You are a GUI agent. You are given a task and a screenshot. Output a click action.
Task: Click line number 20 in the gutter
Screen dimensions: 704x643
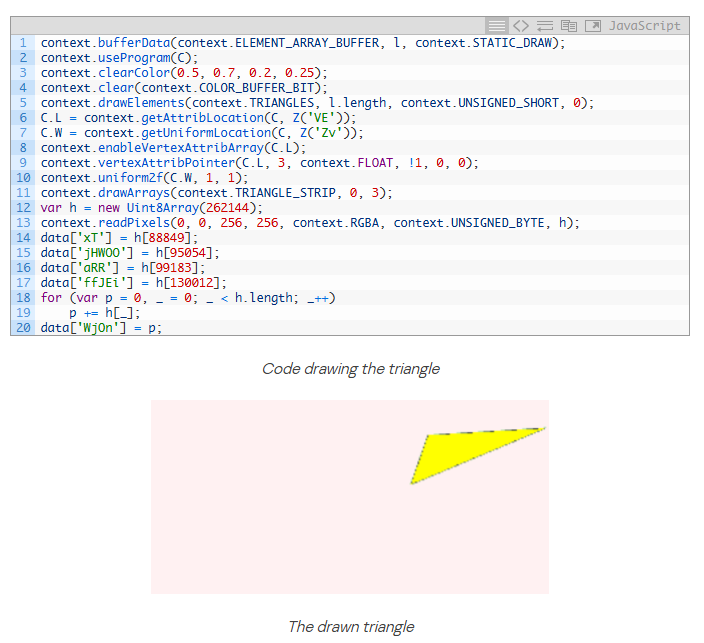[23, 327]
